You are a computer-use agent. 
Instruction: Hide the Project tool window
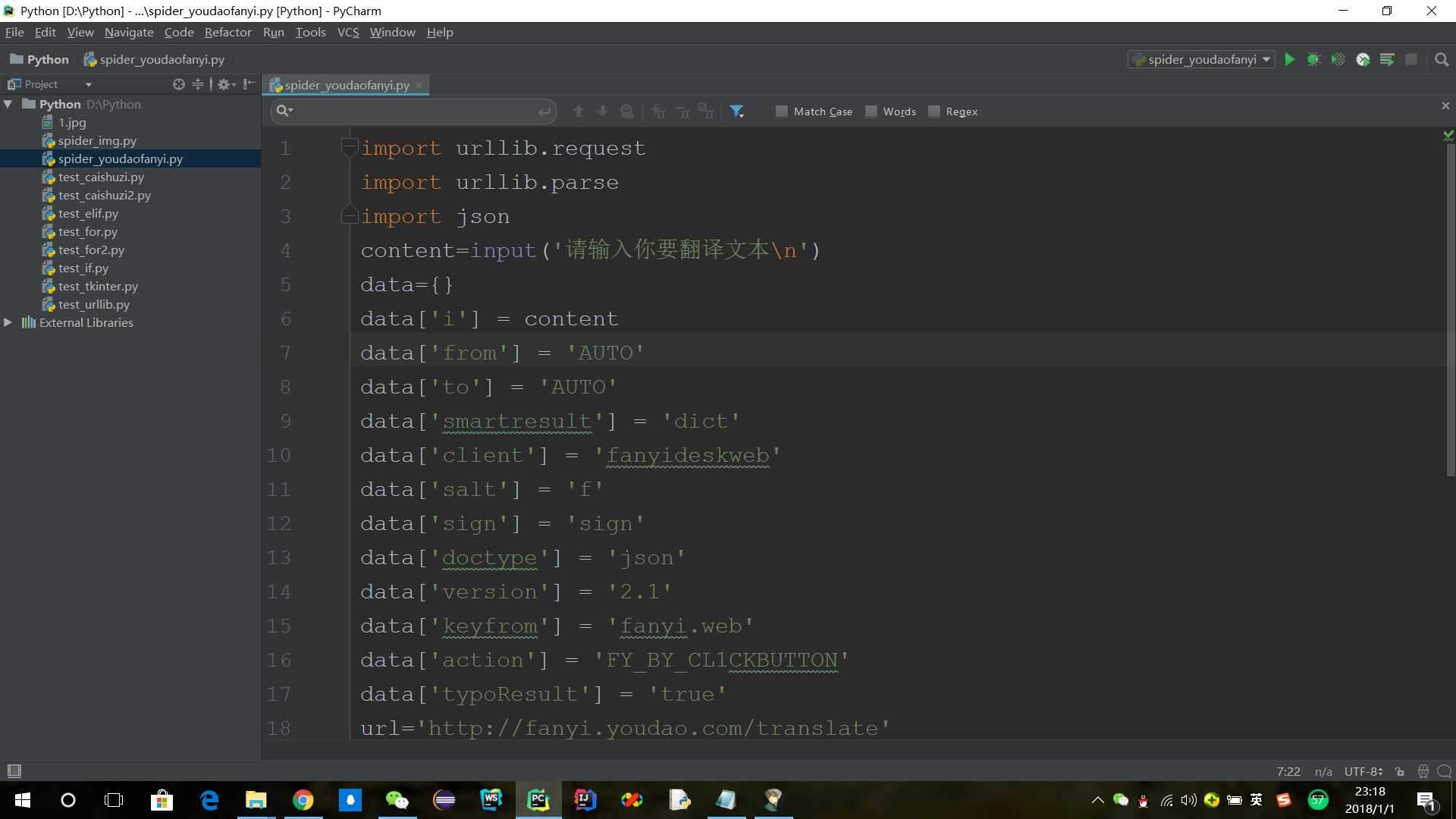249,84
